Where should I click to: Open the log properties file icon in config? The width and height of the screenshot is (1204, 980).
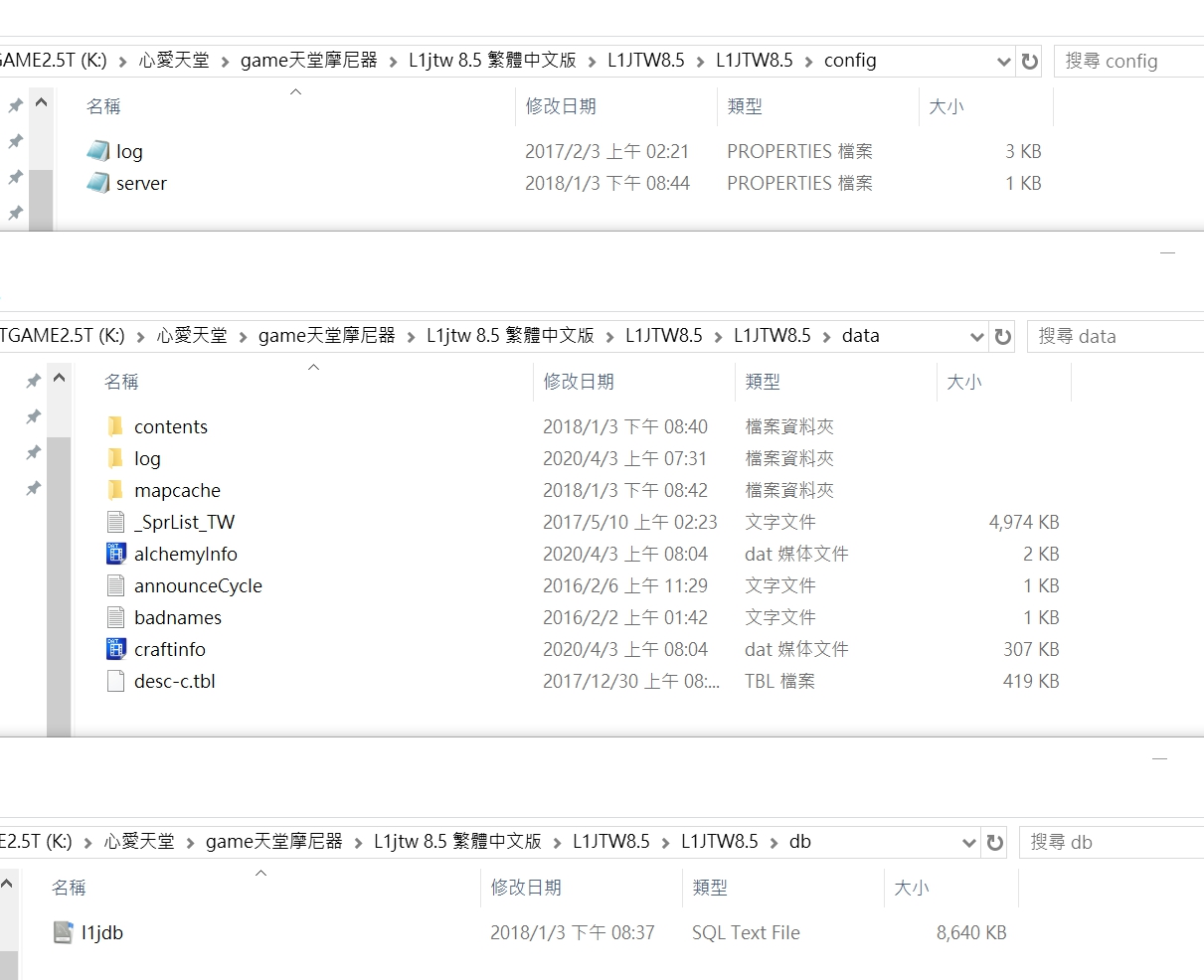point(98,151)
